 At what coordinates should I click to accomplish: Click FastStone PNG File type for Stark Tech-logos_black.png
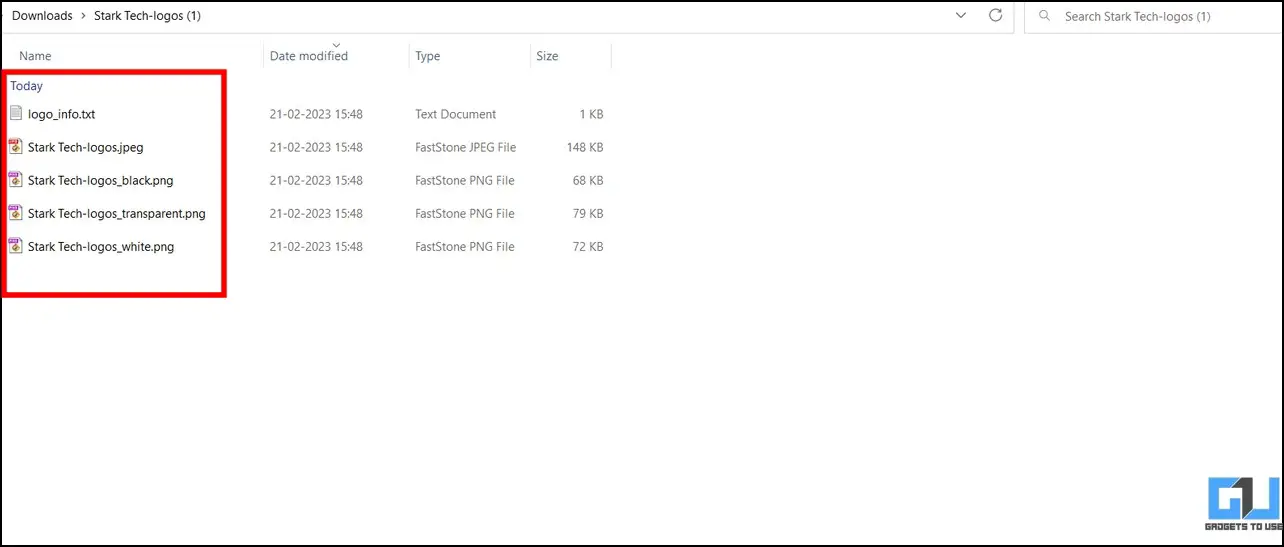coord(465,180)
